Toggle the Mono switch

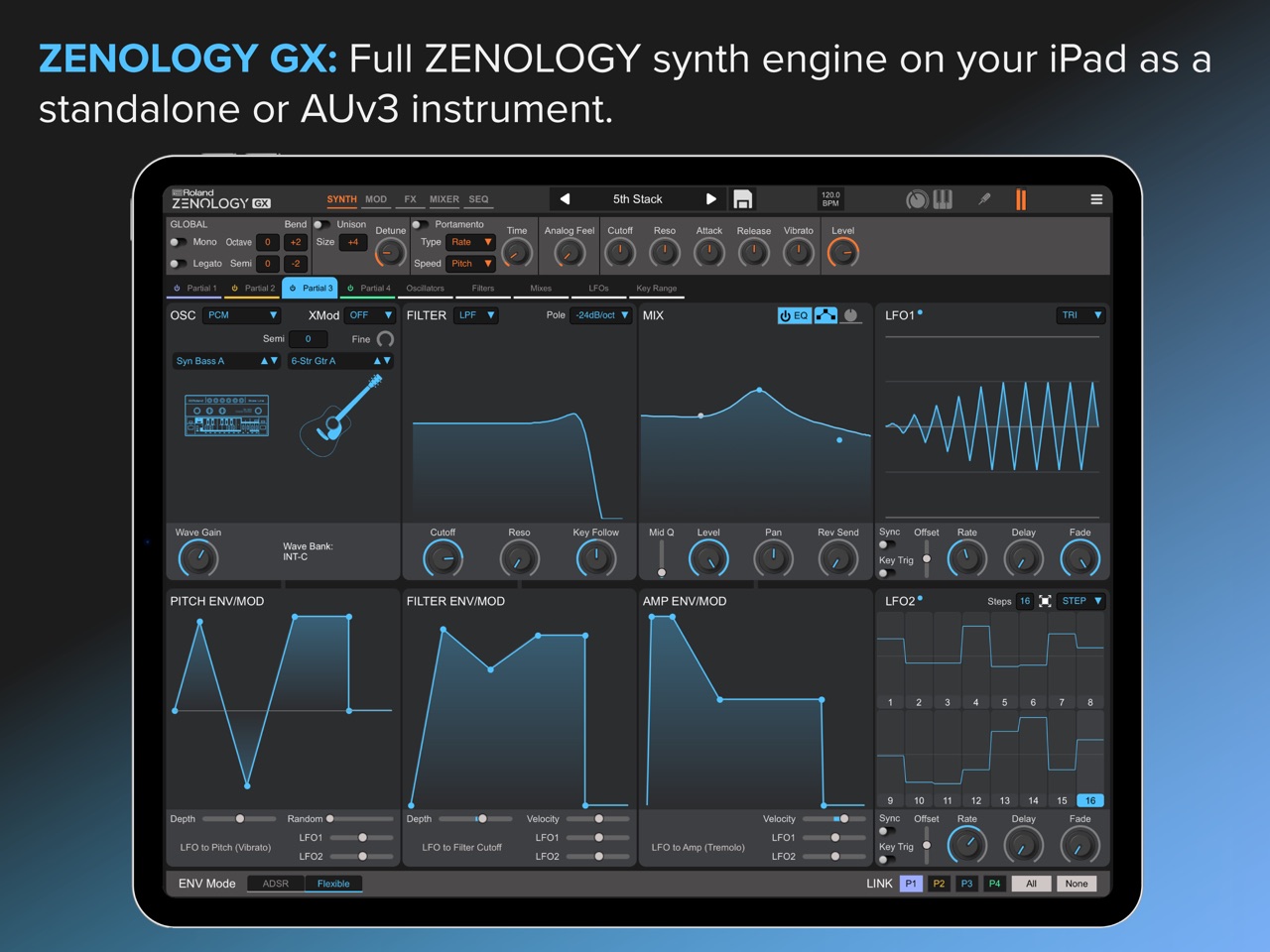point(178,242)
